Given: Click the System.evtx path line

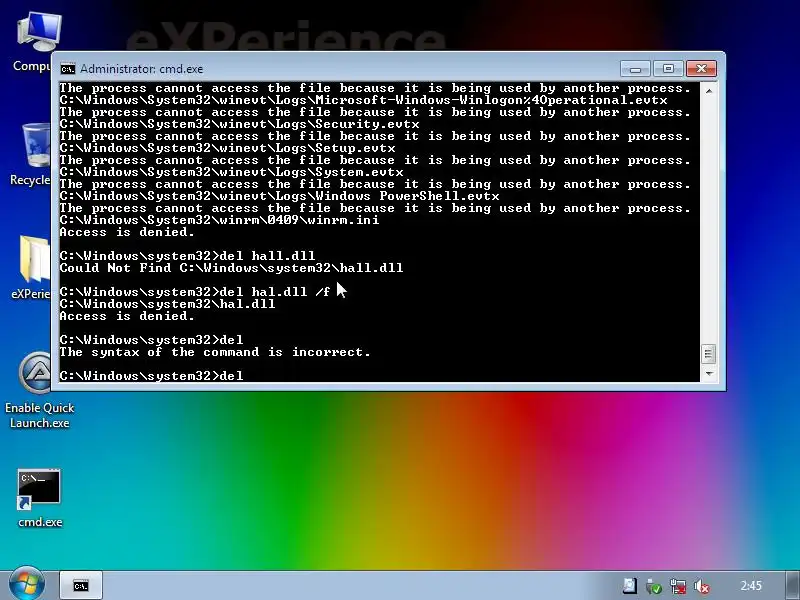Looking at the screenshot, I should (x=231, y=172).
